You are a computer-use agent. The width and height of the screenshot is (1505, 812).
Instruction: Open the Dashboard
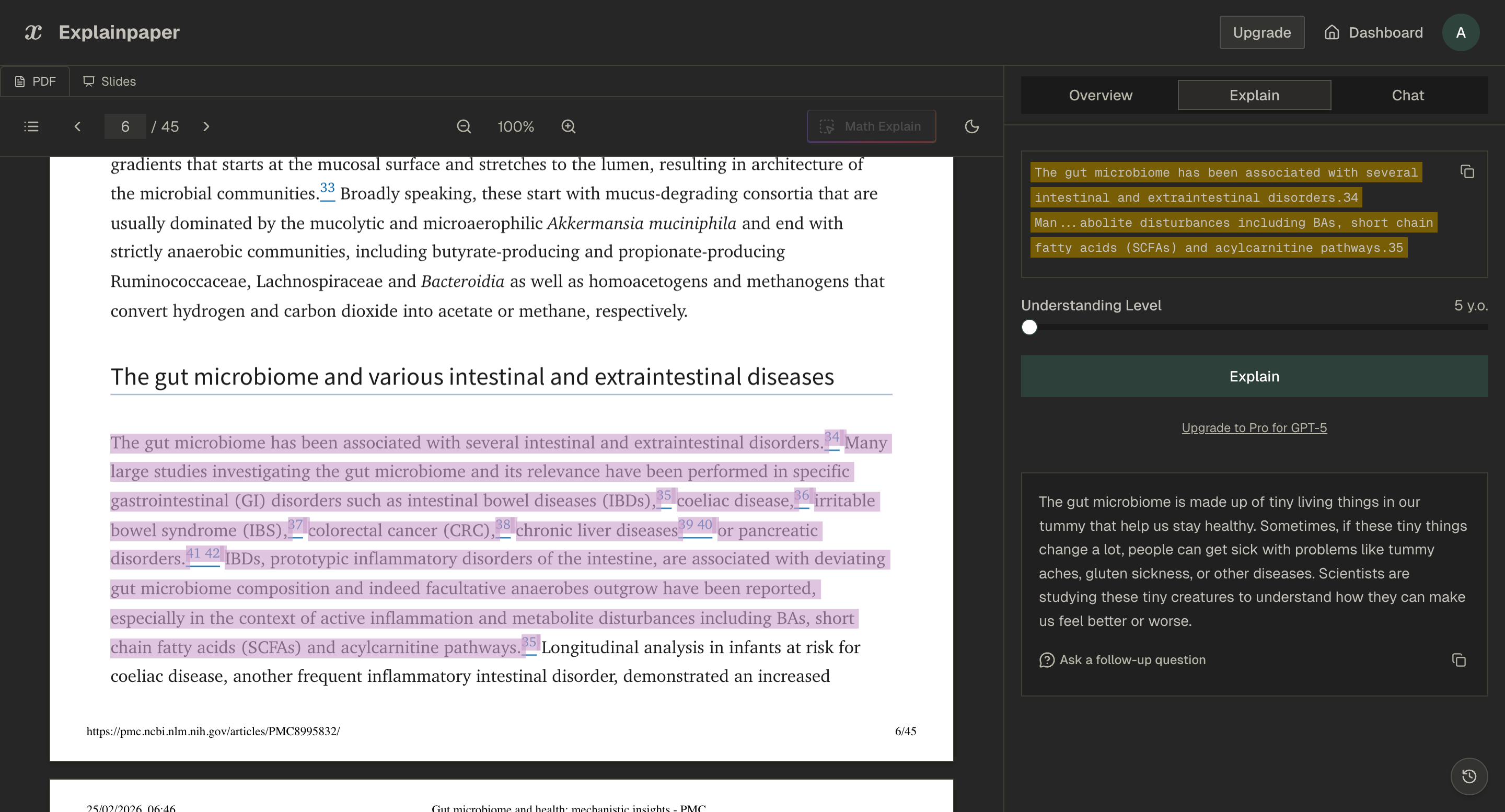click(1373, 32)
